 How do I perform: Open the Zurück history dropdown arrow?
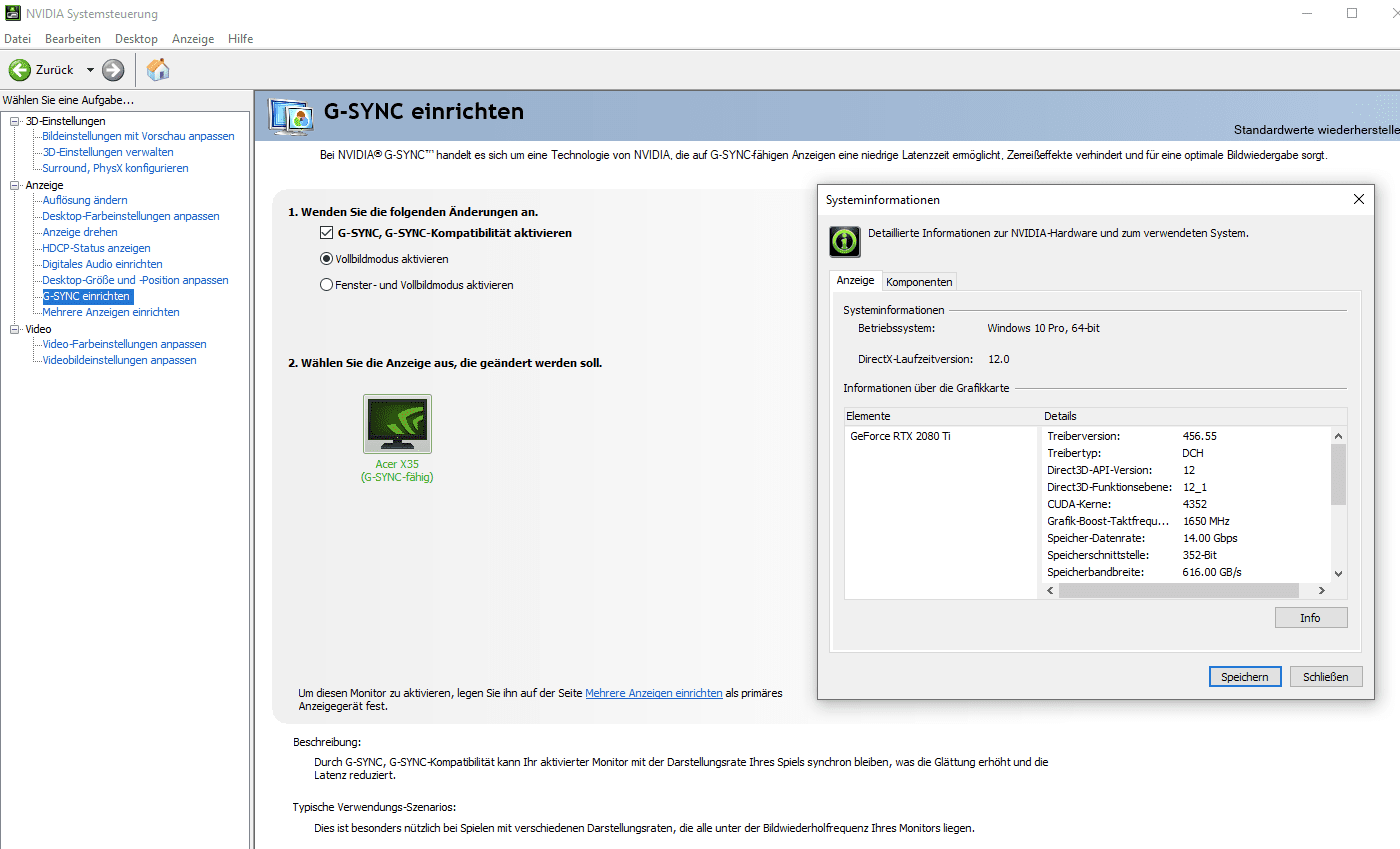point(90,70)
